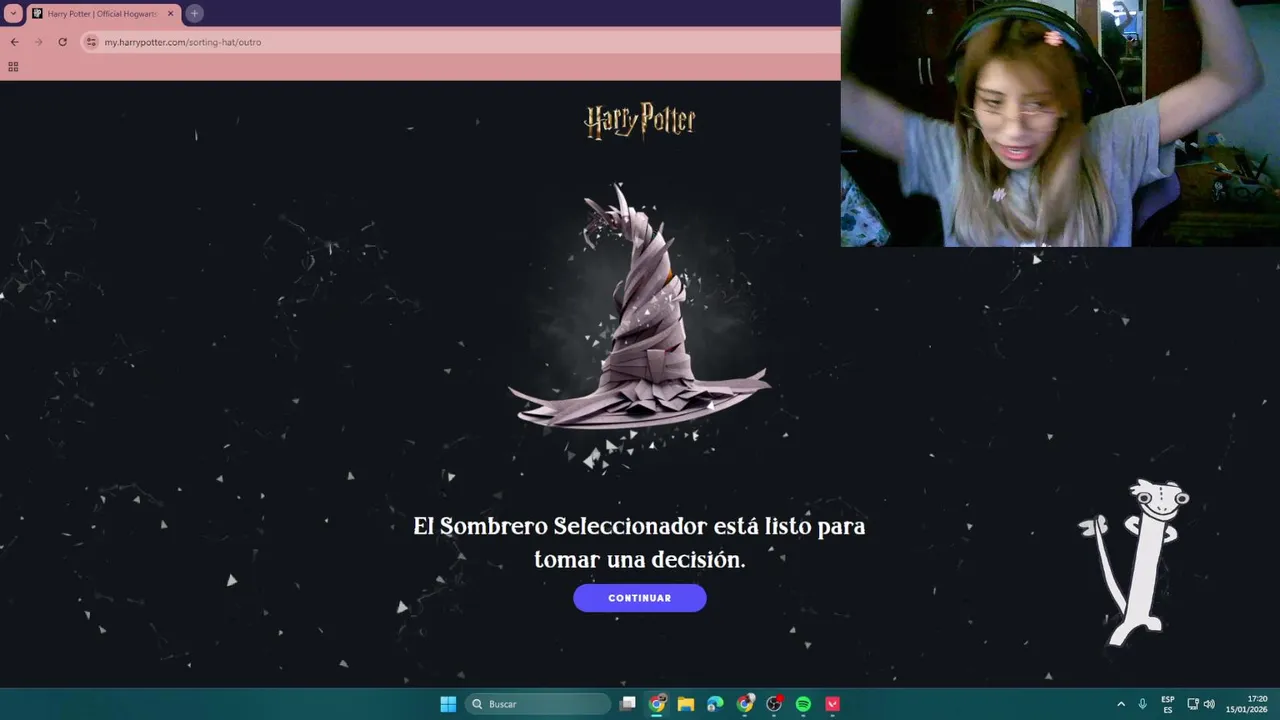Click the Sombrero Seleccionador heading text

coord(640,542)
